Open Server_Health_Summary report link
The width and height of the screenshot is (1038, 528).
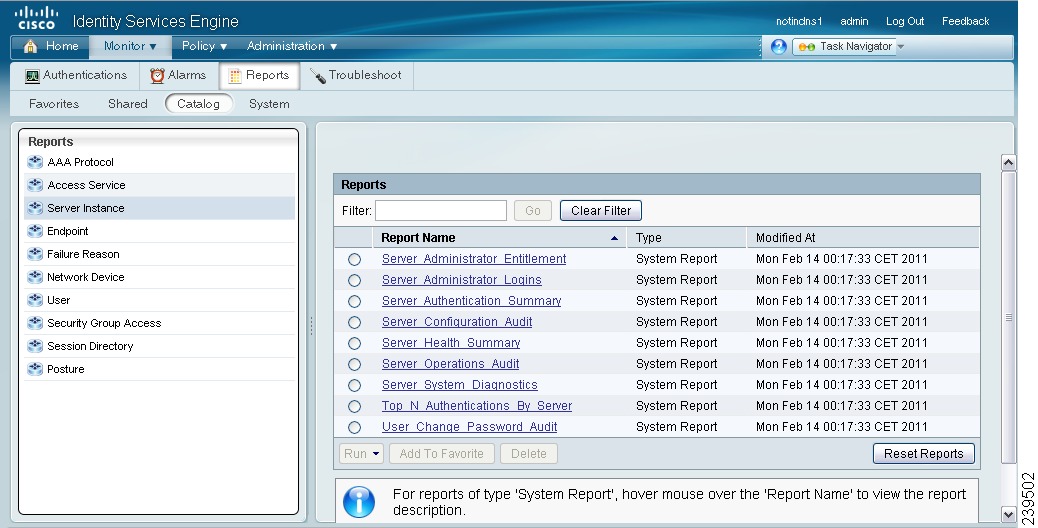click(x=451, y=343)
